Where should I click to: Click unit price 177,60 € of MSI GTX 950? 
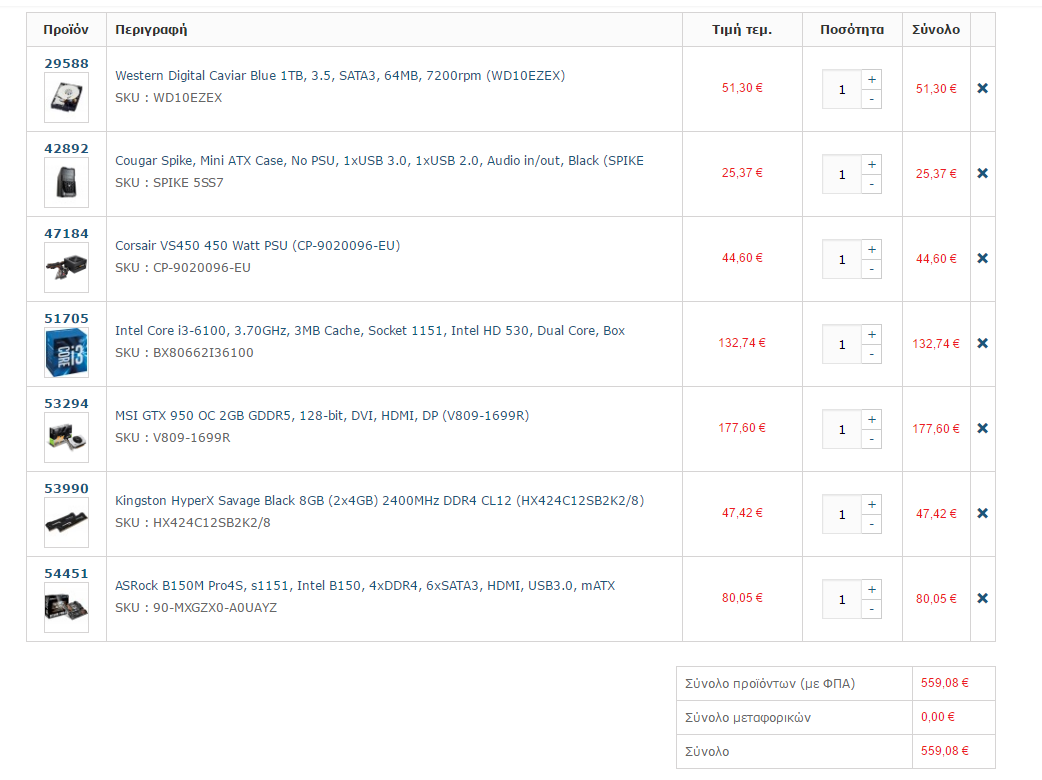tap(742, 428)
